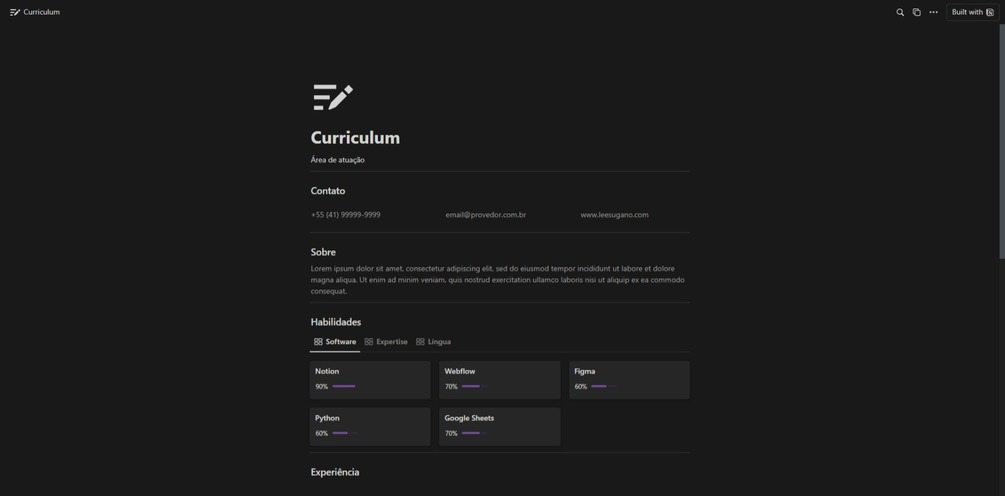
Task: Select the Software tab
Action: click(x=335, y=342)
